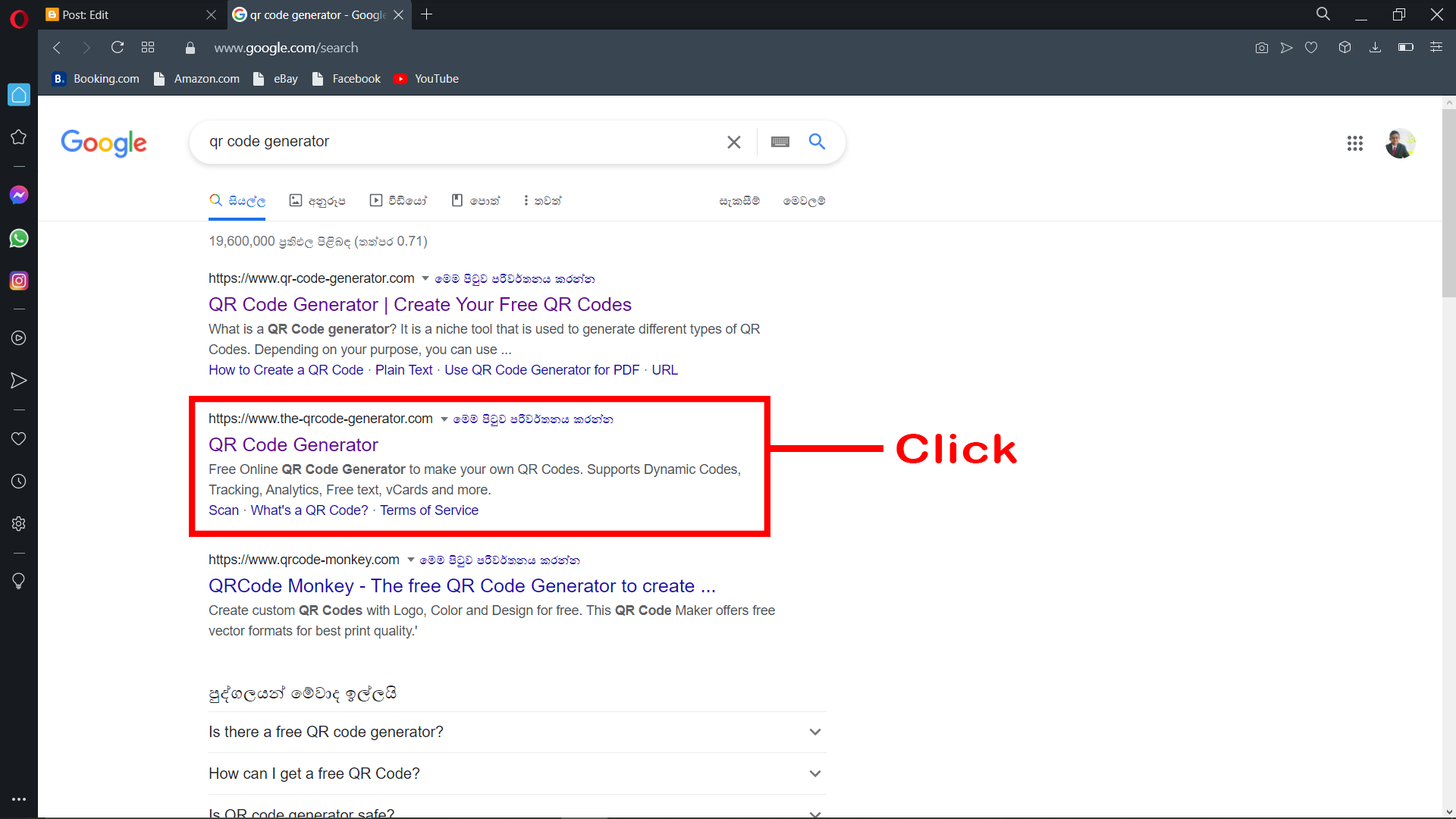1456x819 pixels.
Task: Send page to device with Flow icon
Action: click(1287, 47)
